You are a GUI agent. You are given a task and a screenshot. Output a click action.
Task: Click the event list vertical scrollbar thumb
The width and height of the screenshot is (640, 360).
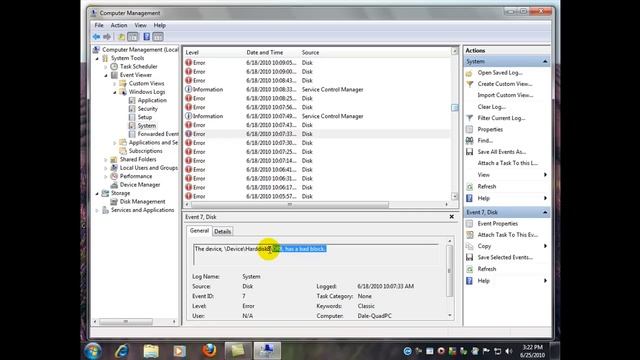(455, 108)
